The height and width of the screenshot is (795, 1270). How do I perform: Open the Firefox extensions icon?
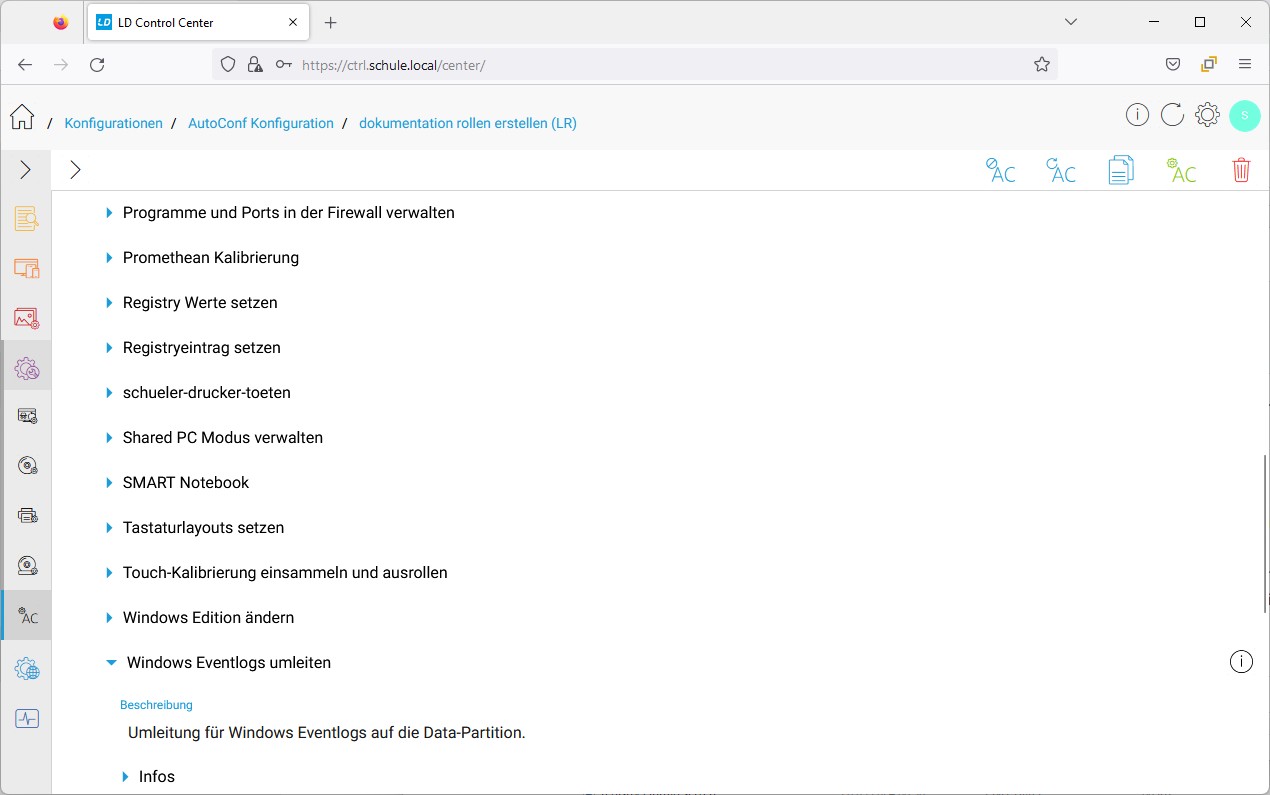tap(1209, 64)
